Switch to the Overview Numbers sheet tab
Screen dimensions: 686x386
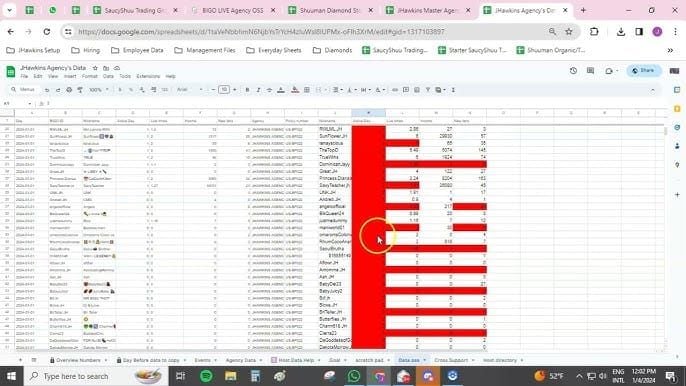(x=78, y=360)
